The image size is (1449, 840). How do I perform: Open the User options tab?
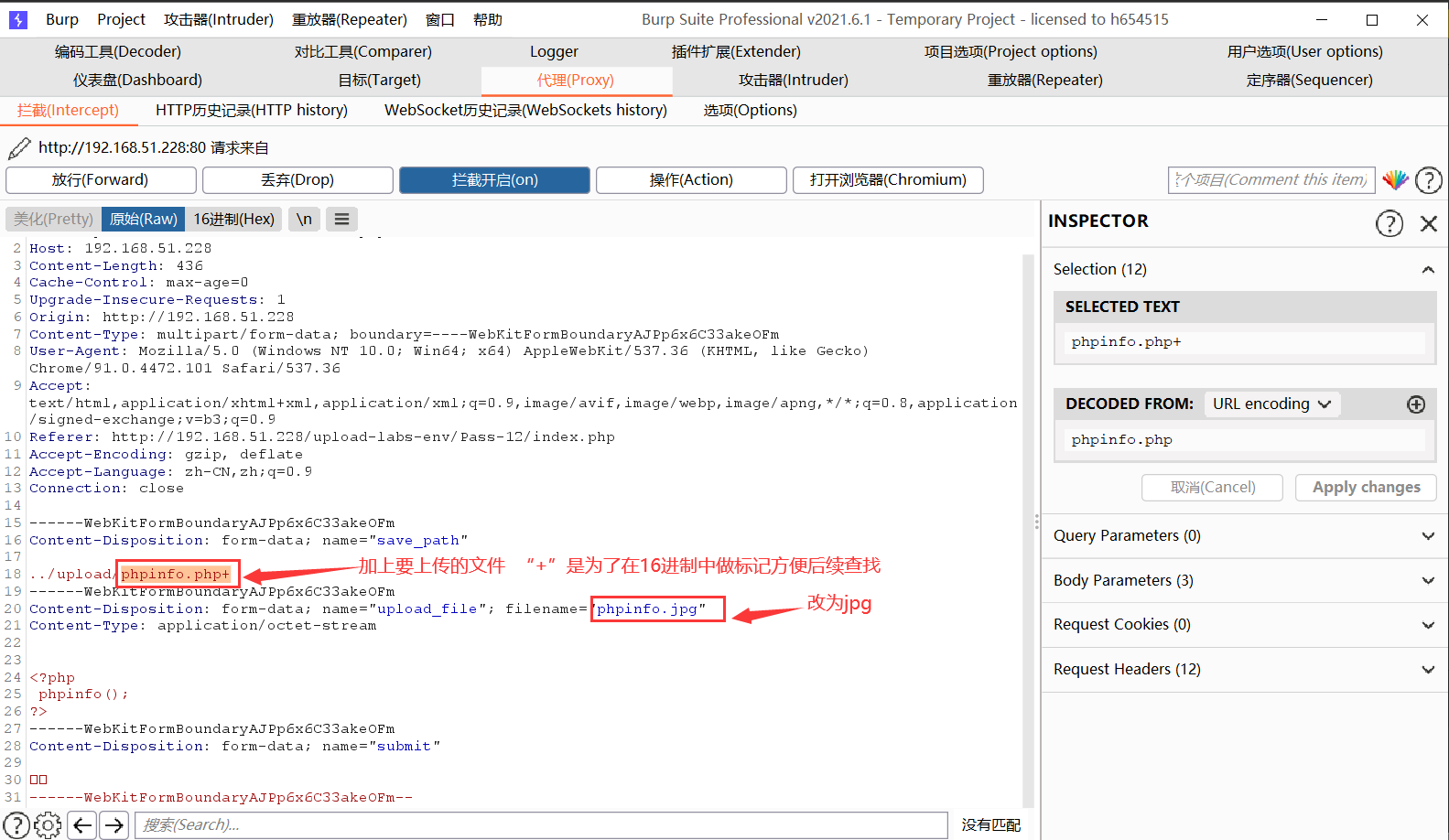click(x=1305, y=51)
